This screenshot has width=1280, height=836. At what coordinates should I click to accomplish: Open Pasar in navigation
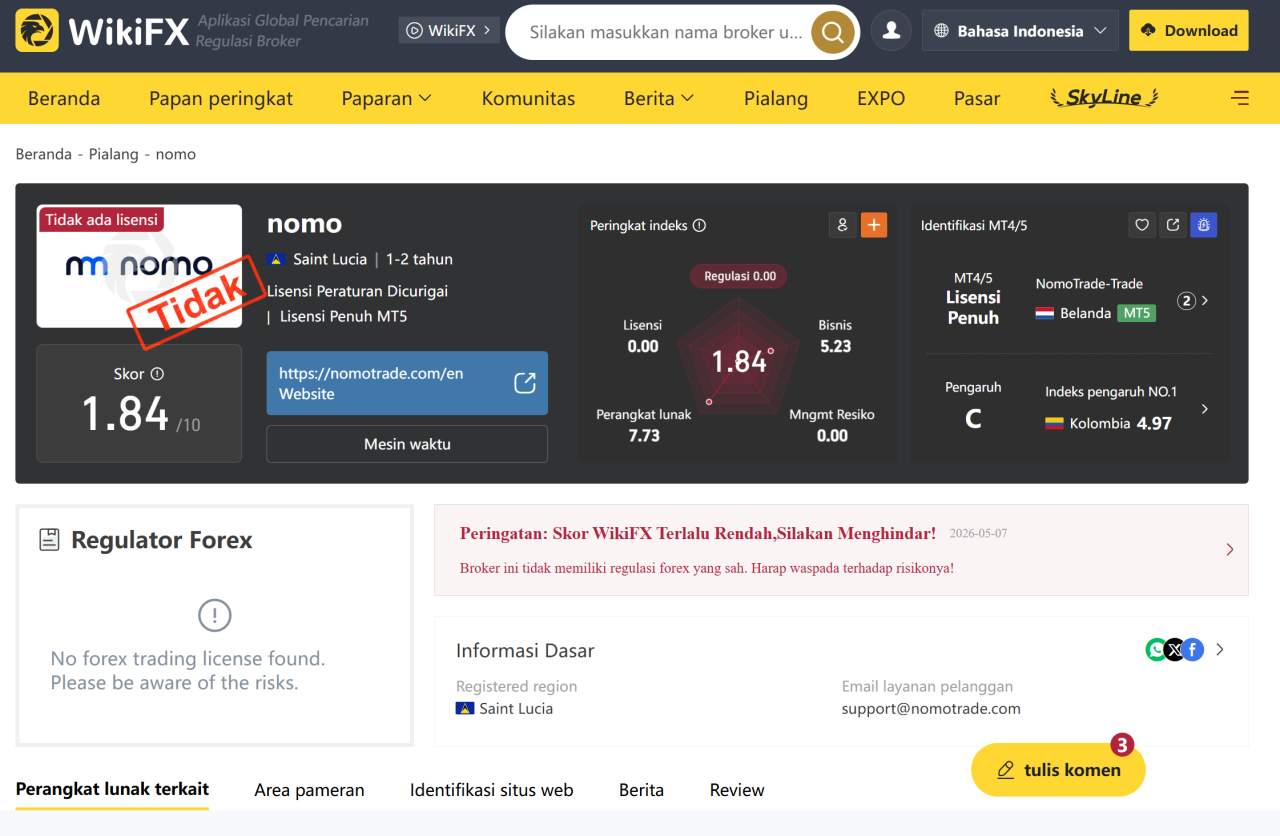point(977,98)
